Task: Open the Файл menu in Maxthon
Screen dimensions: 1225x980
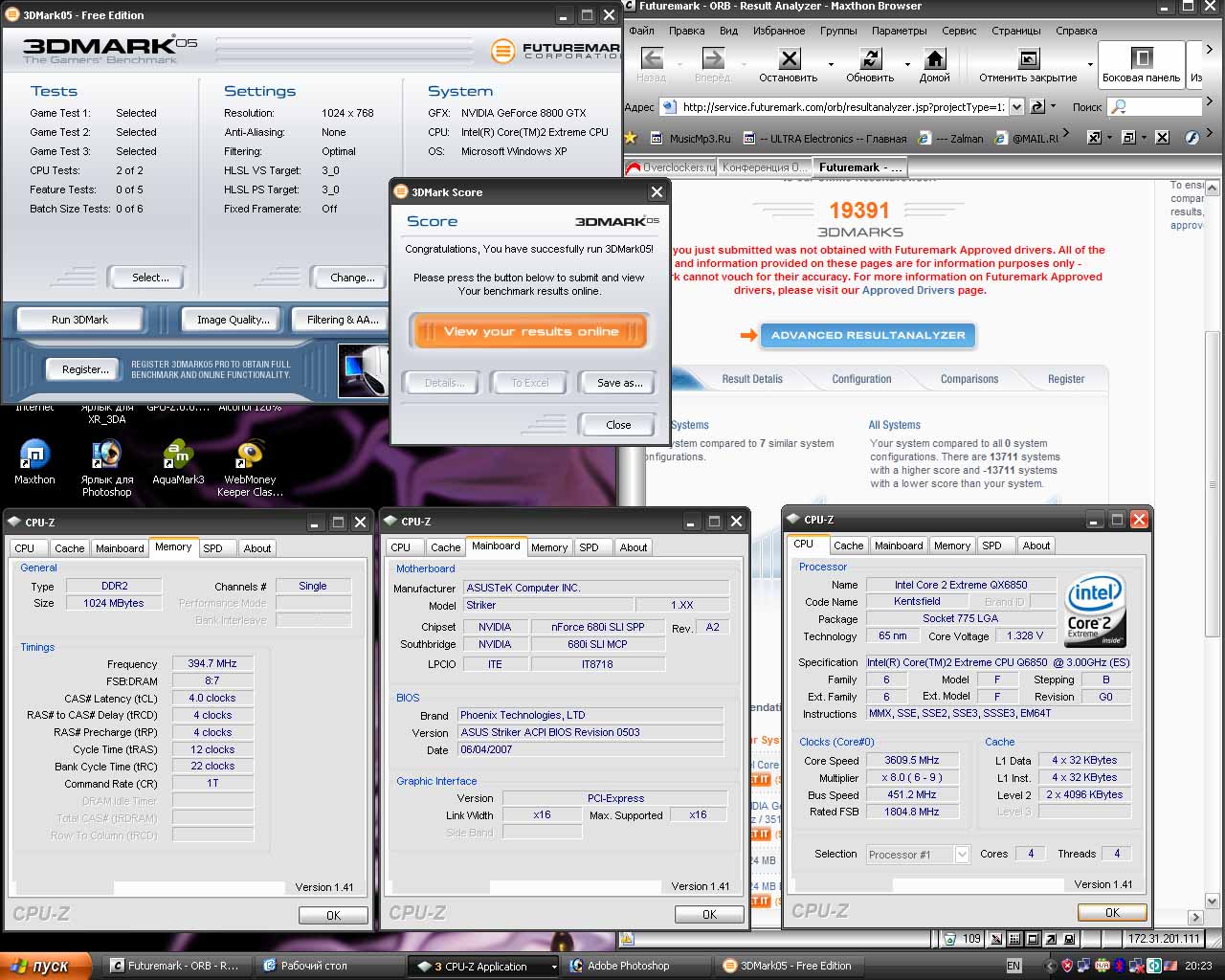Action: click(x=641, y=31)
